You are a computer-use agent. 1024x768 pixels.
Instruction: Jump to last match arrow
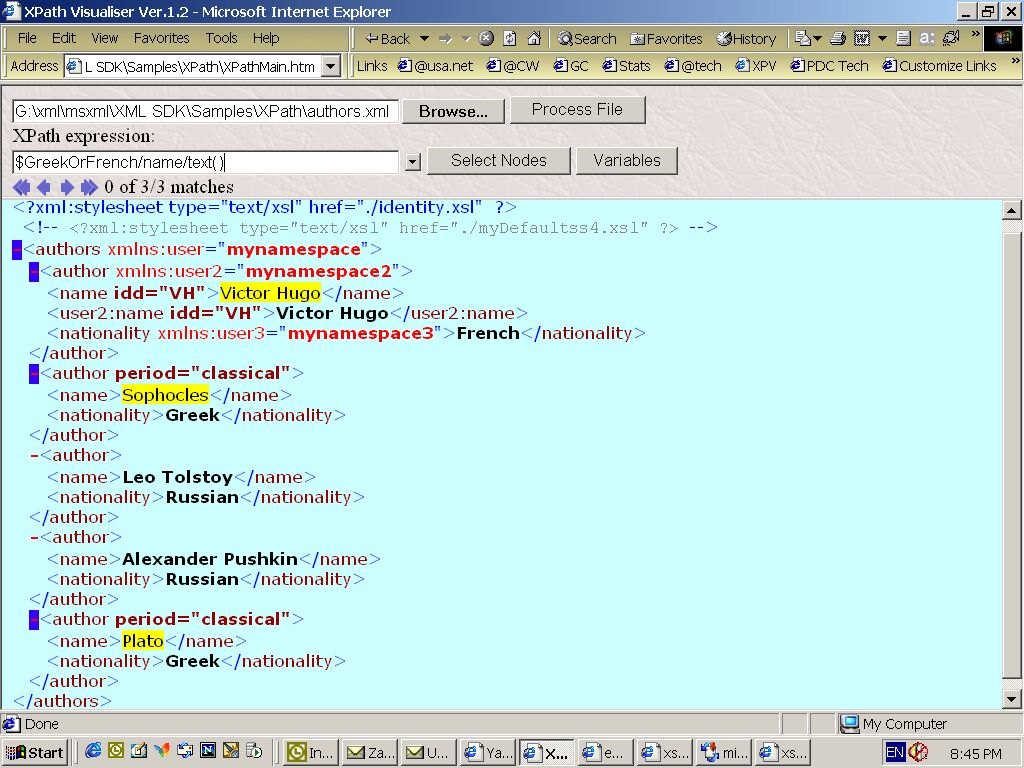[89, 187]
